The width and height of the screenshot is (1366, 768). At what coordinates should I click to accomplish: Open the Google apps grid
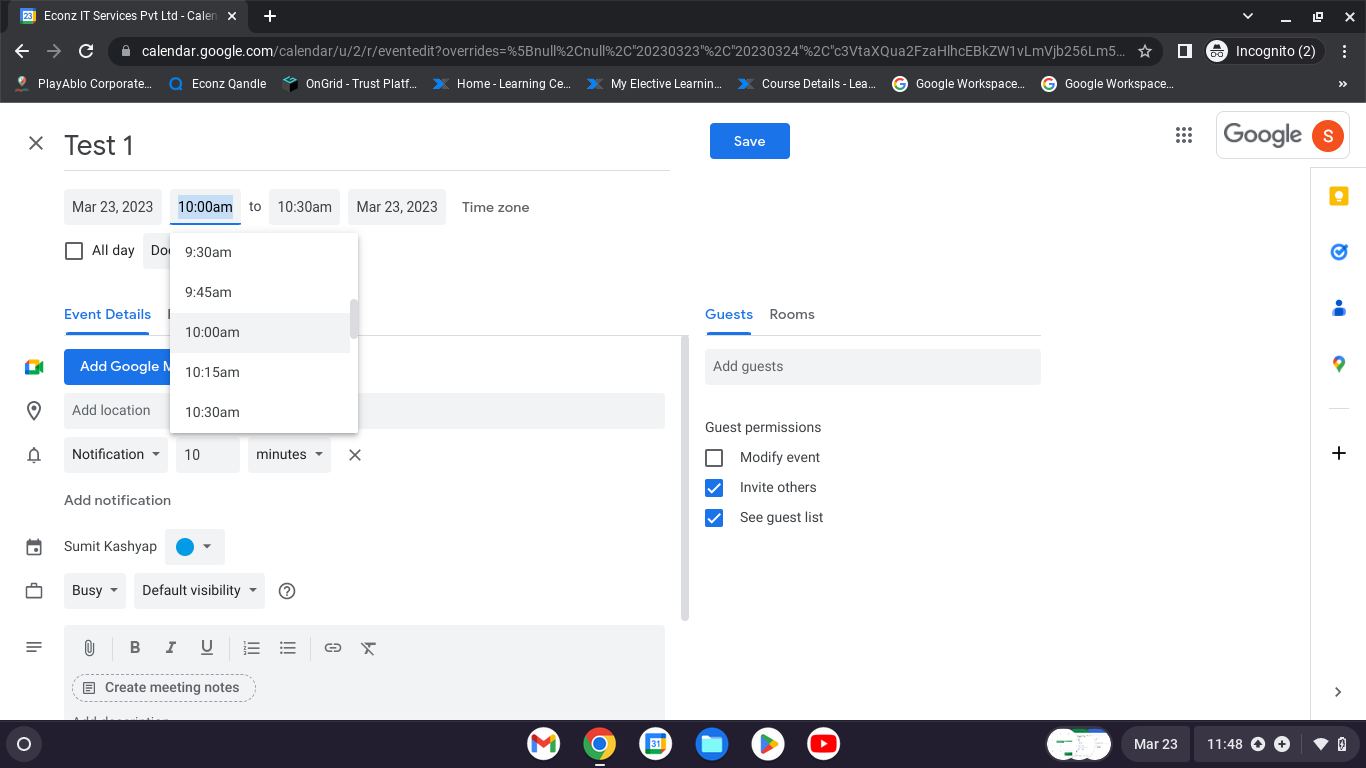pyautogui.click(x=1184, y=135)
